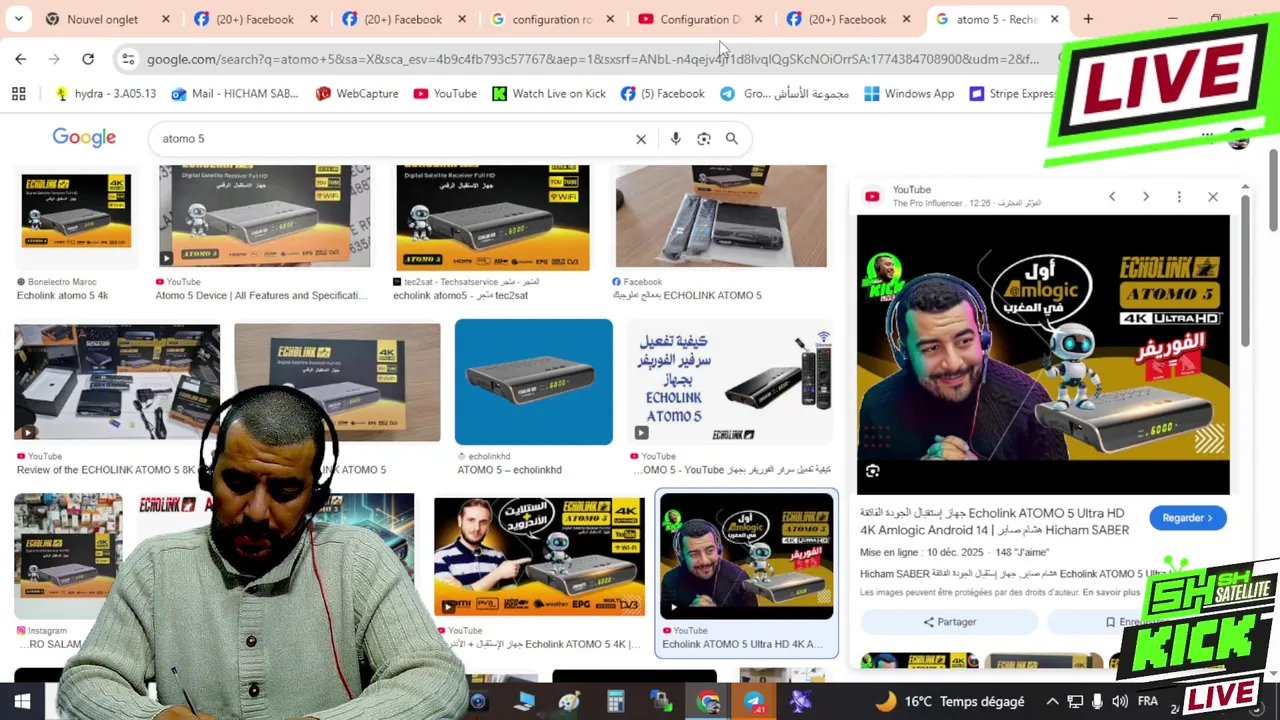Submit search with the magnifying glass icon
Viewport: 1280px width, 720px height.
[x=732, y=139]
